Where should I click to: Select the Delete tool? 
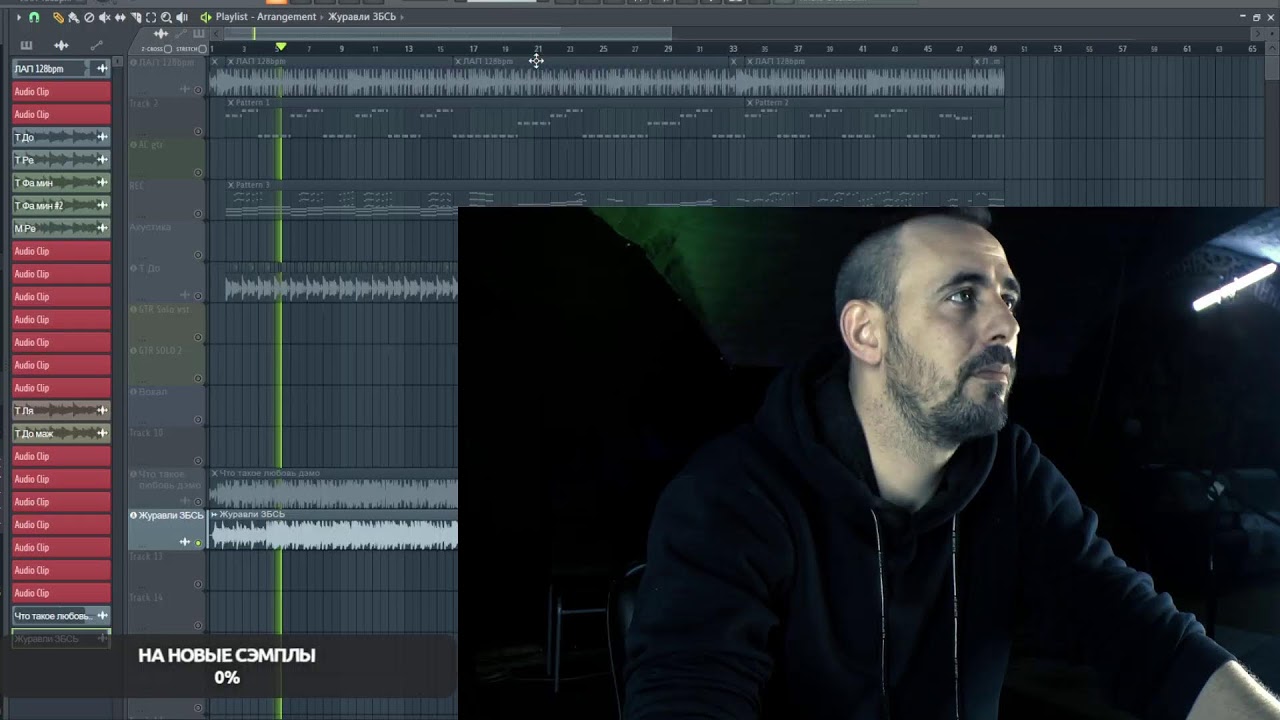click(x=89, y=17)
